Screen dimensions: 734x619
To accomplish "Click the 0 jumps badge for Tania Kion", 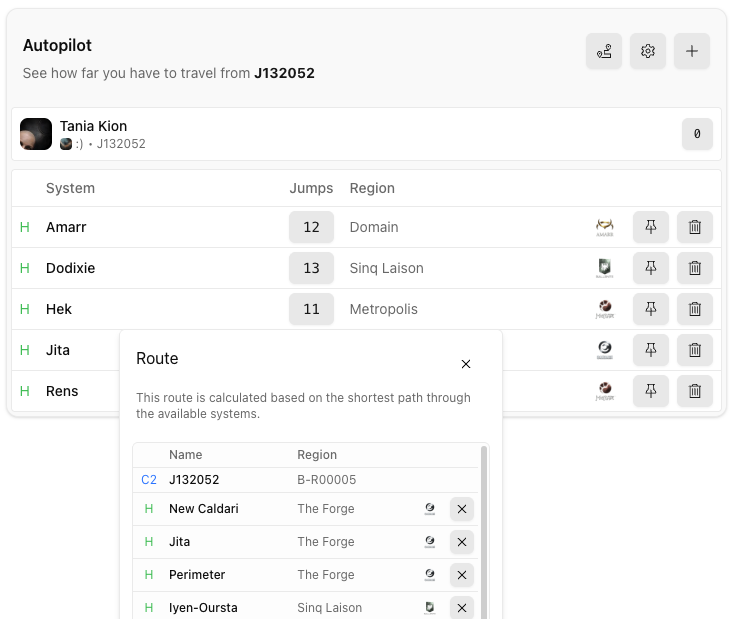I will click(697, 134).
